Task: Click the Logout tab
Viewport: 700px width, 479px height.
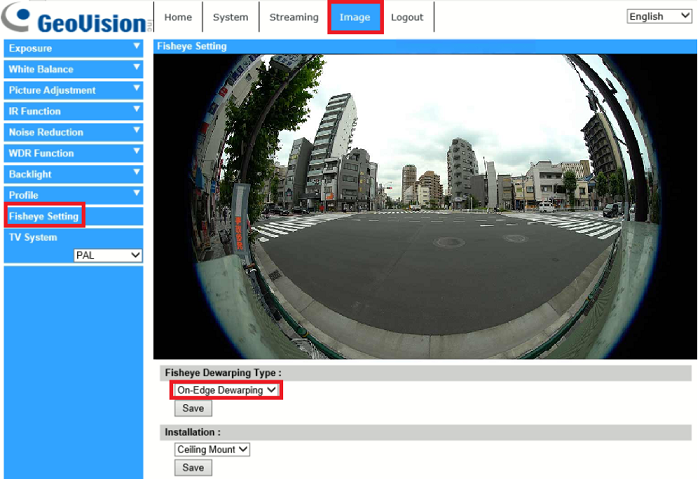Action: pos(407,17)
